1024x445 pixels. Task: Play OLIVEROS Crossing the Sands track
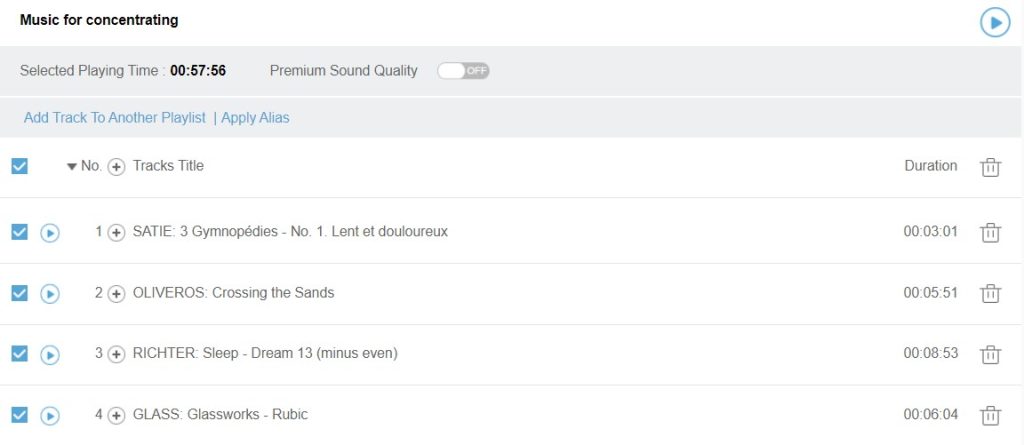(x=50, y=293)
